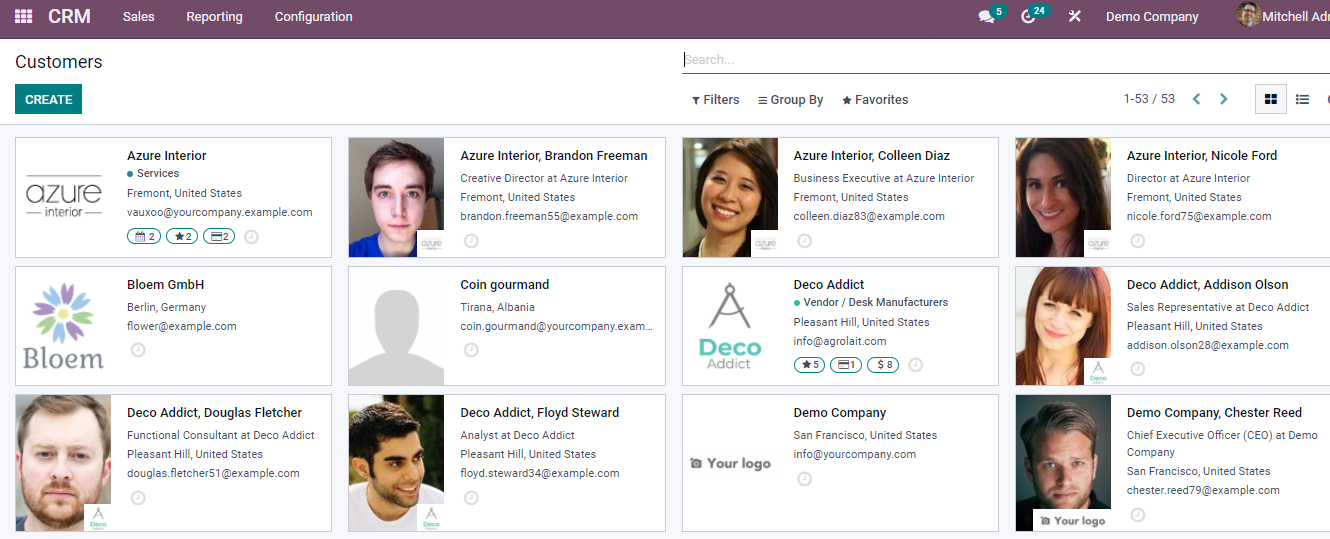The width and height of the screenshot is (1330, 539).
Task: Click email info@yourcompany.com
Action: (x=855, y=455)
